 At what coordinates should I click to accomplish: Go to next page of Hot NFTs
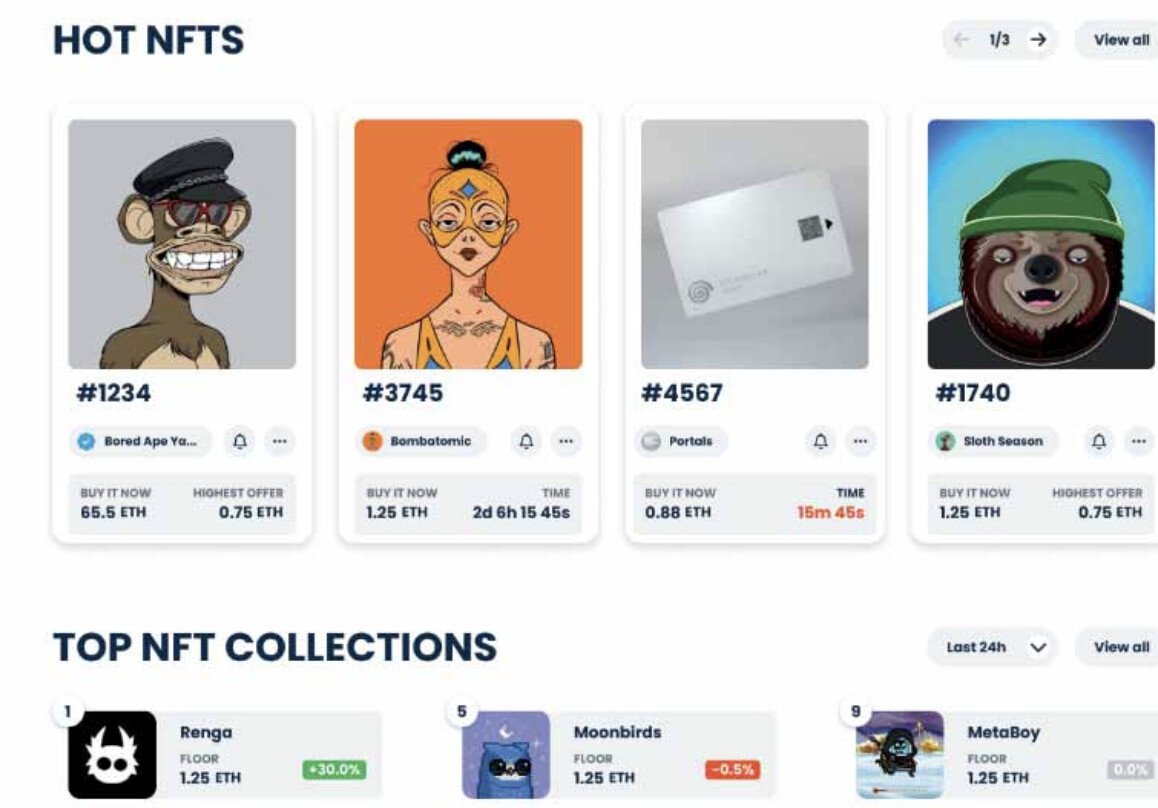pos(1039,40)
